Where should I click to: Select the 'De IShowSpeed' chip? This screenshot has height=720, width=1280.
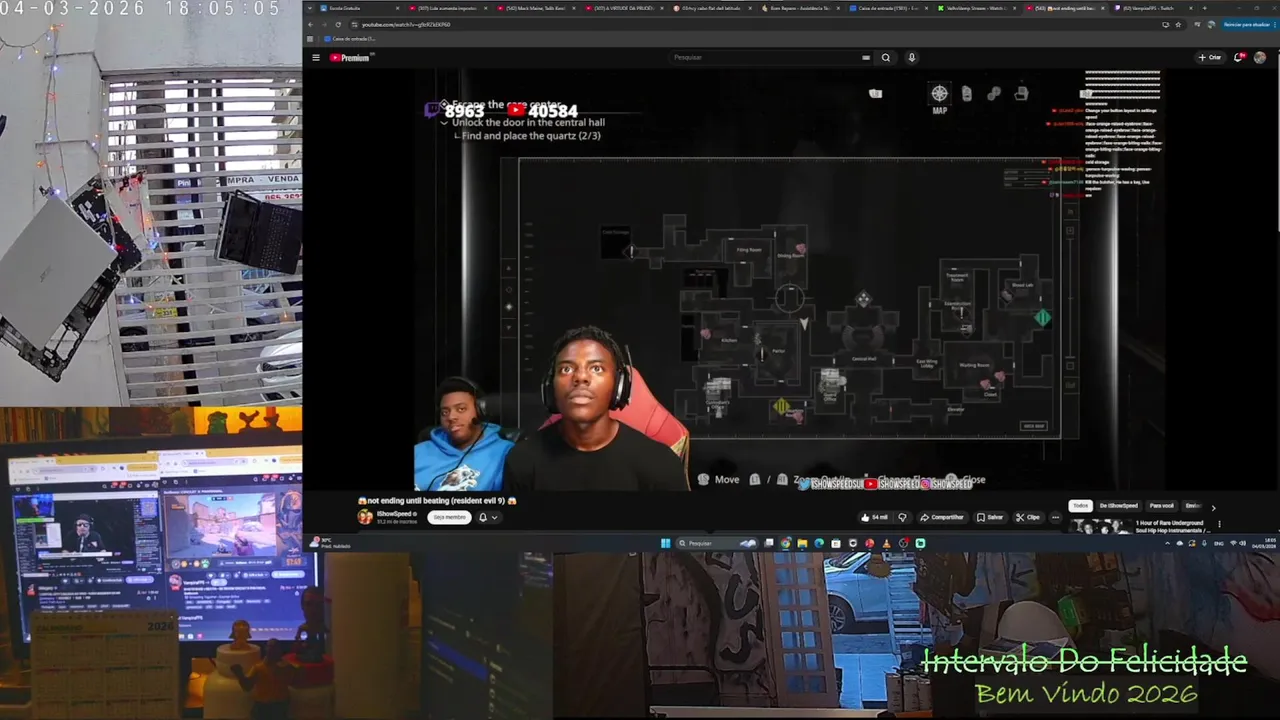point(1118,506)
